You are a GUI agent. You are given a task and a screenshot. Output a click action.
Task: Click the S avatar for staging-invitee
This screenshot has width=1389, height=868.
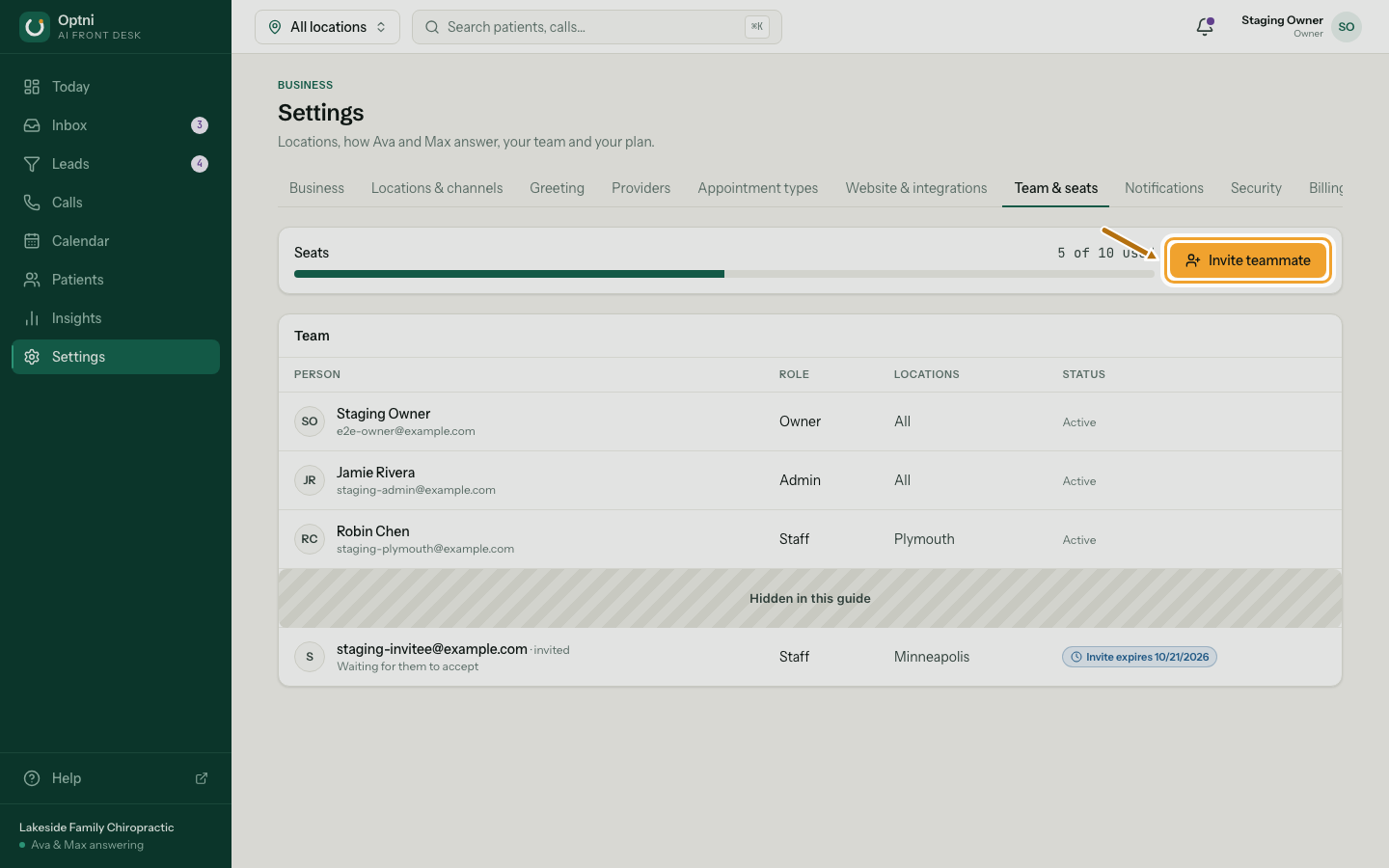(310, 657)
